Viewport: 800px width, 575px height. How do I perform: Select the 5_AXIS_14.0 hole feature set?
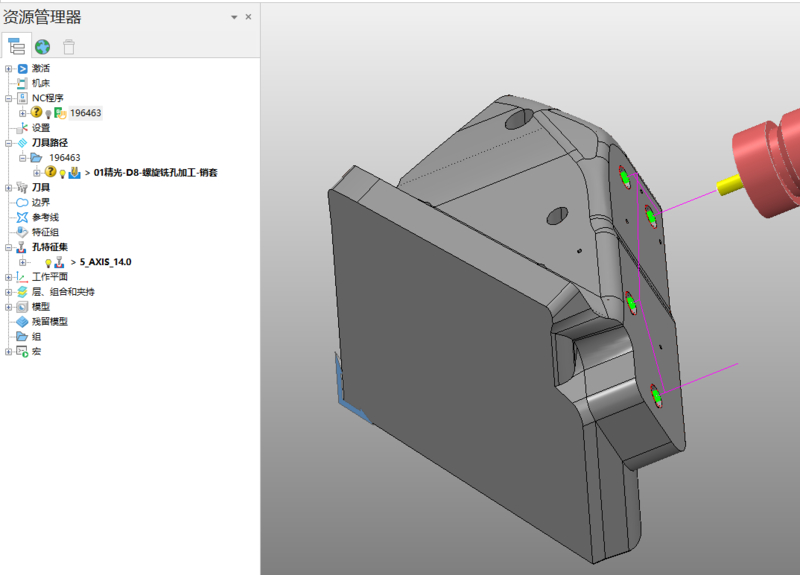point(105,262)
